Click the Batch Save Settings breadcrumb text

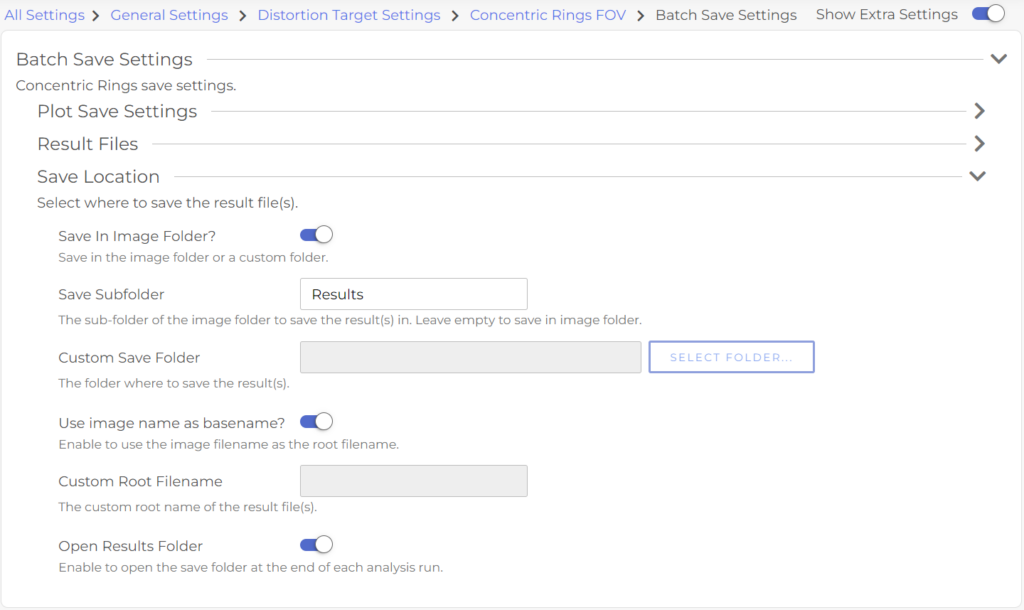[x=726, y=15]
